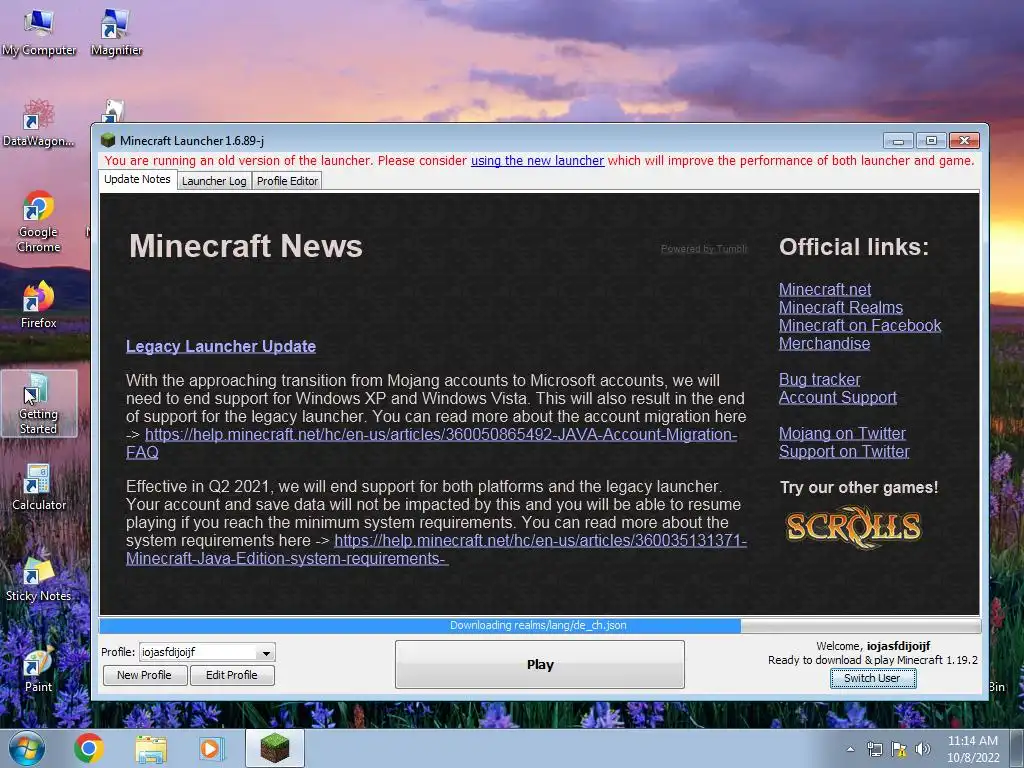Screen dimensions: 1024x768
Task: Click the volume speaker icon
Action: click(x=922, y=749)
